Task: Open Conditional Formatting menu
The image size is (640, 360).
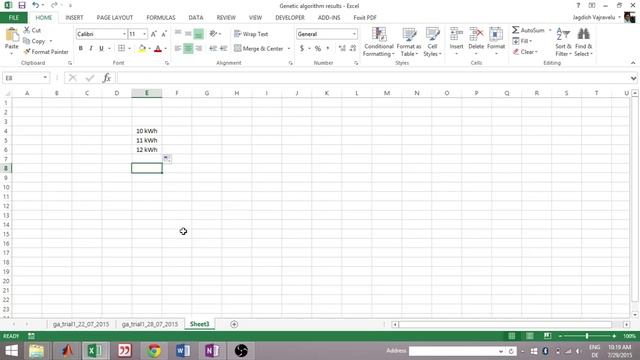Action: tap(379, 42)
